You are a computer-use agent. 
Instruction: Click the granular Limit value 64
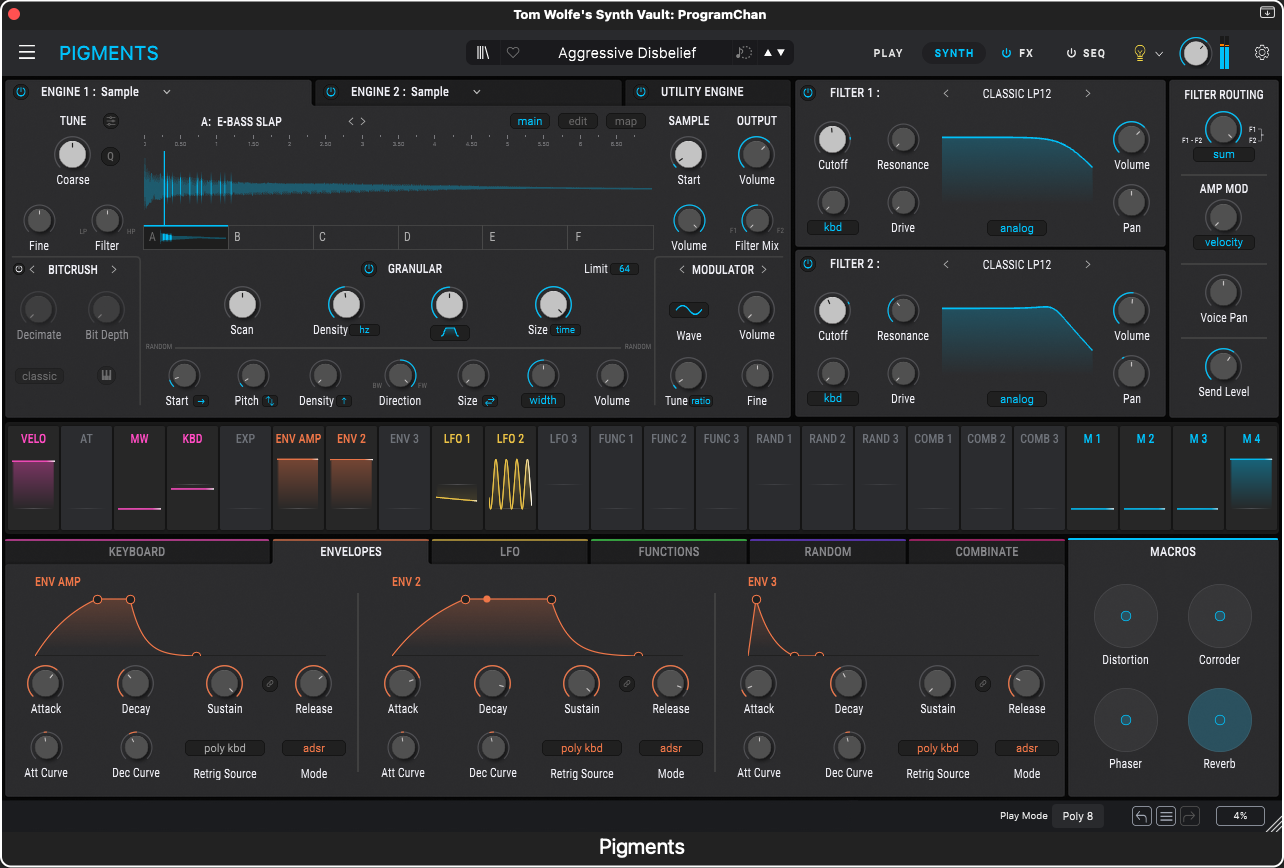(625, 269)
